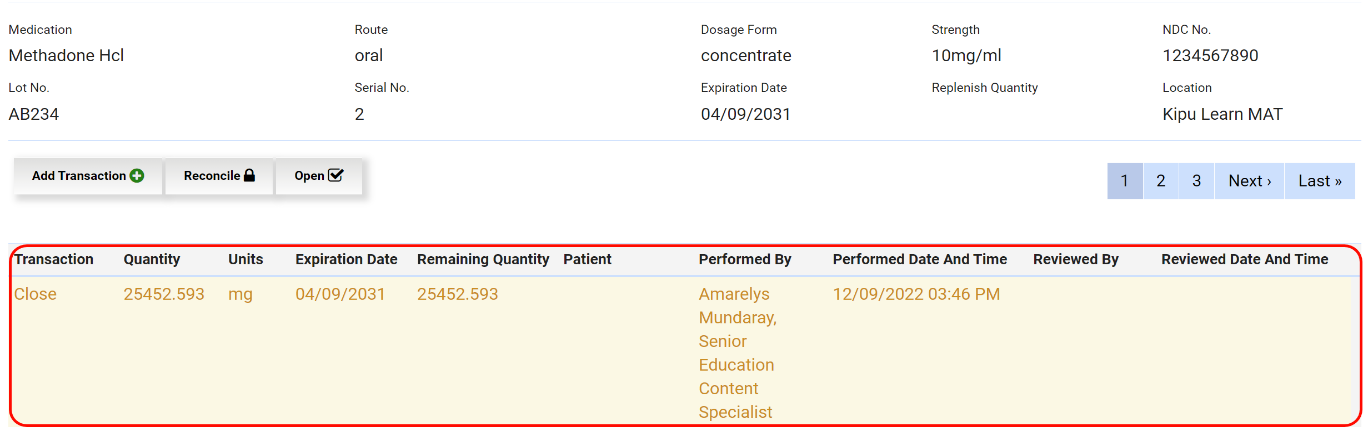Click the green plus icon on Add Transaction

[137, 176]
